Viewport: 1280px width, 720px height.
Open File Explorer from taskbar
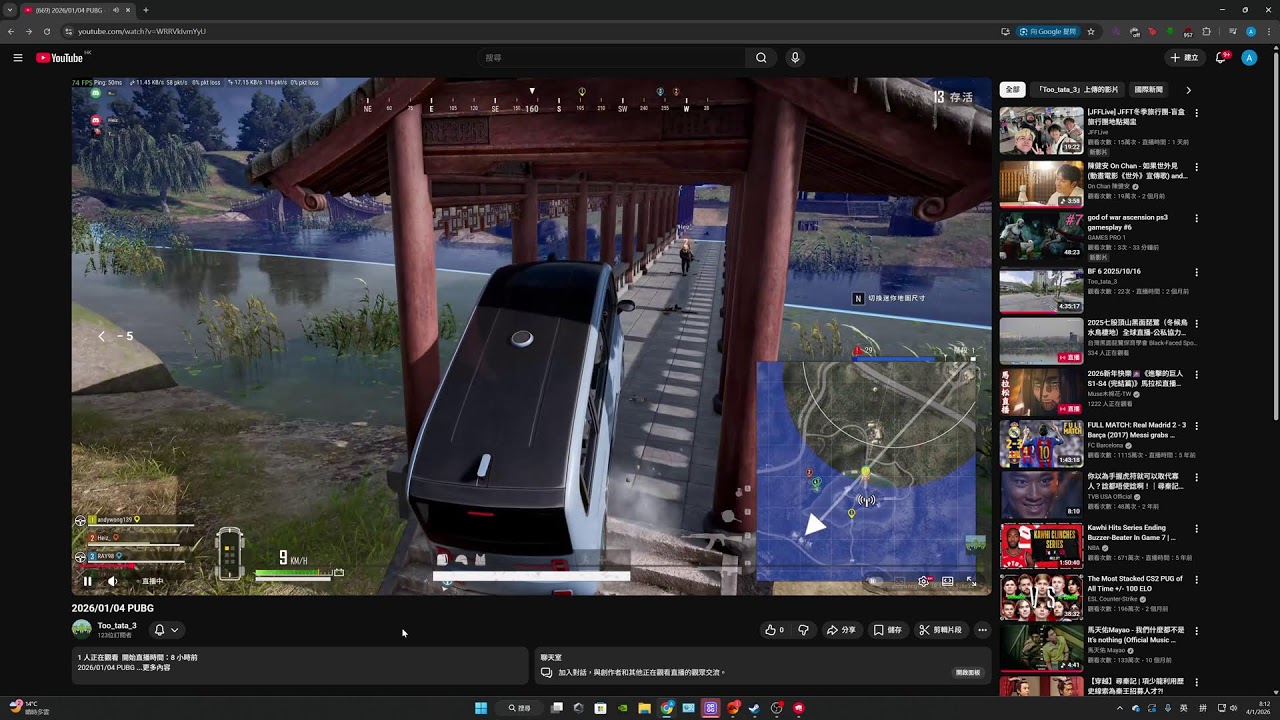645,708
